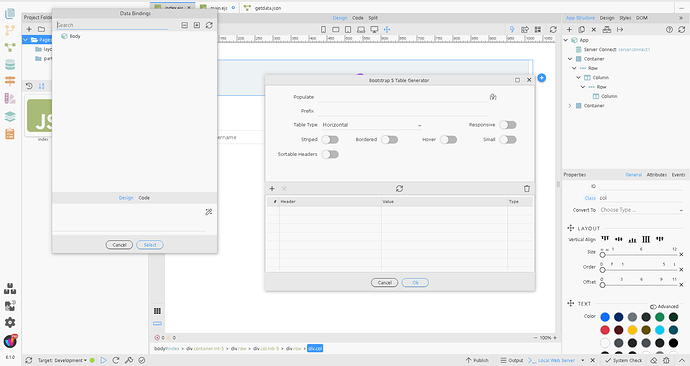690x366 pixels.
Task: Add new file in Project Folder toolbar
Action: (29, 29)
